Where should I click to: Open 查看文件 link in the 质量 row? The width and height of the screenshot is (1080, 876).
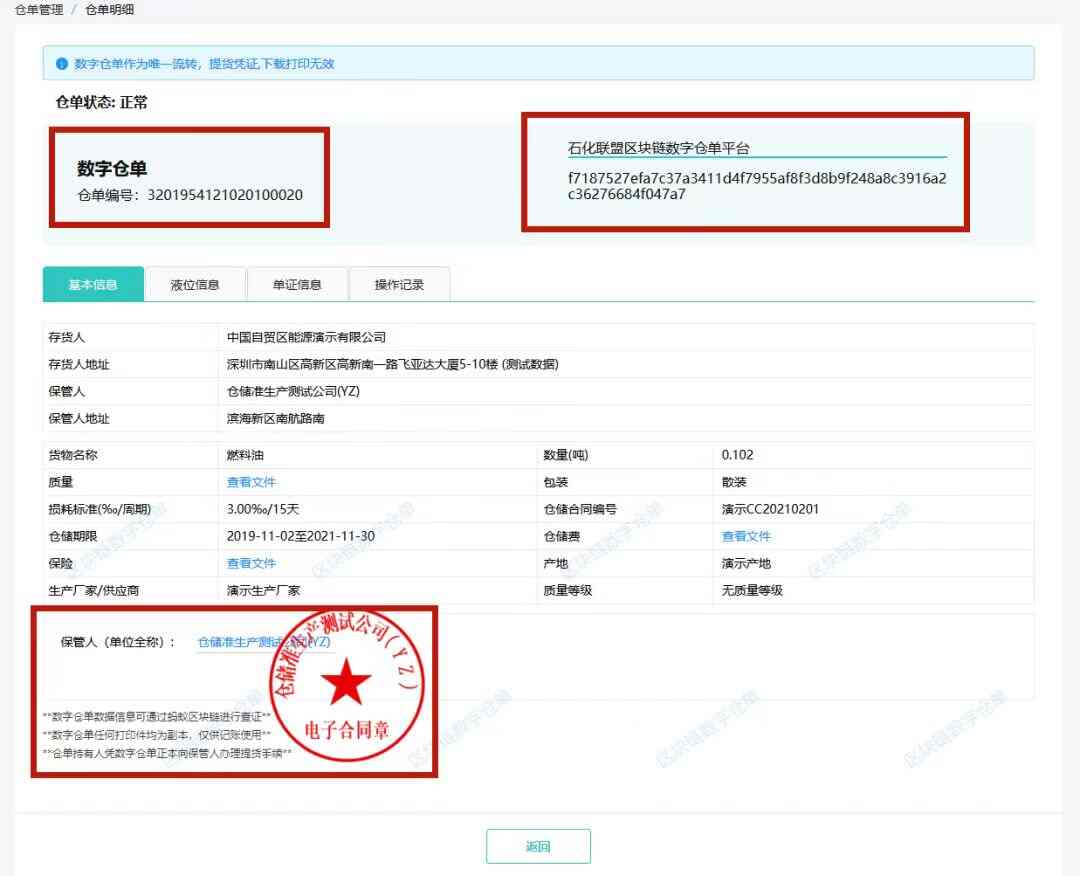(x=251, y=482)
